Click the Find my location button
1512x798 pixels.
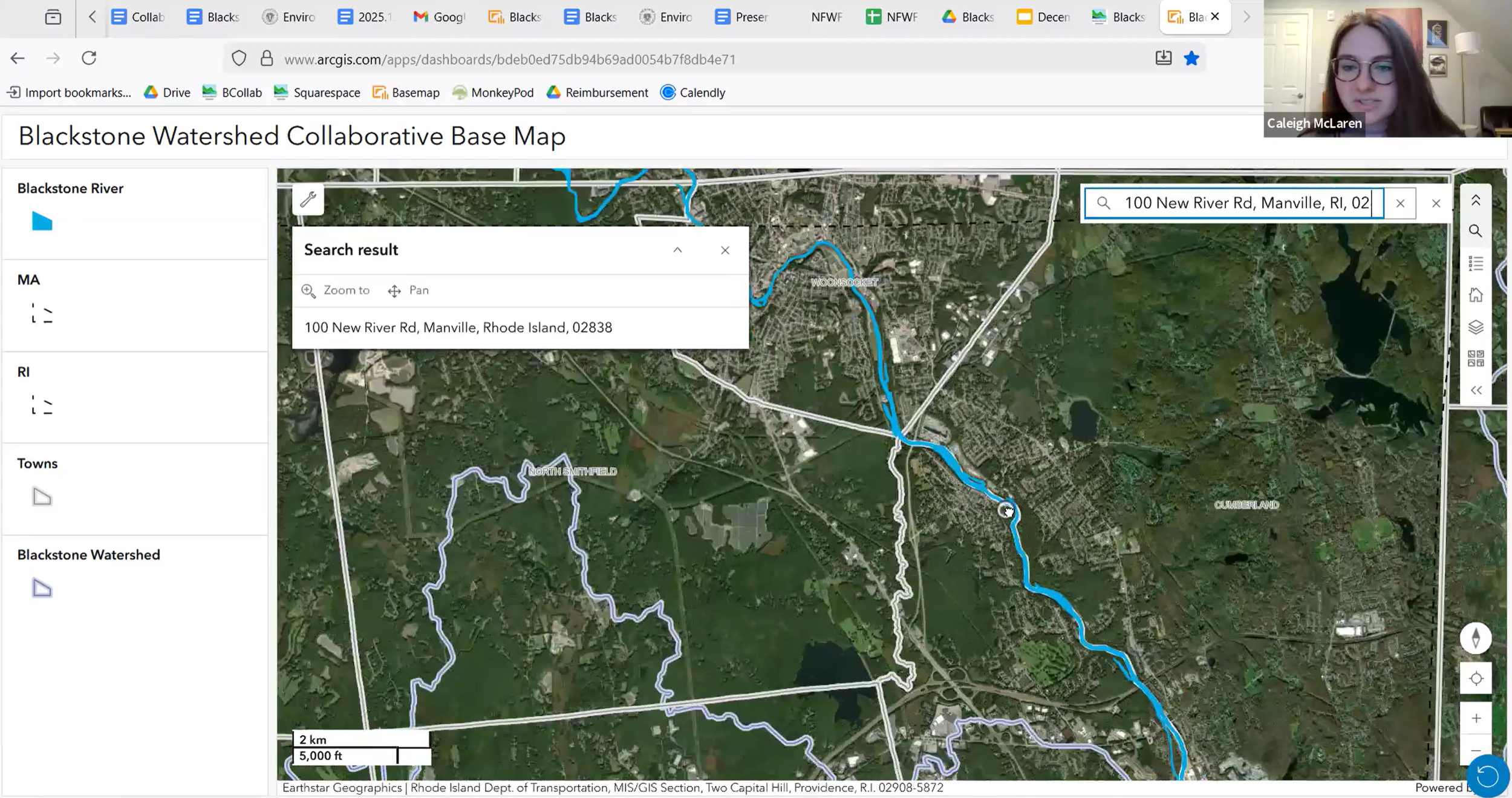pyautogui.click(x=1476, y=679)
